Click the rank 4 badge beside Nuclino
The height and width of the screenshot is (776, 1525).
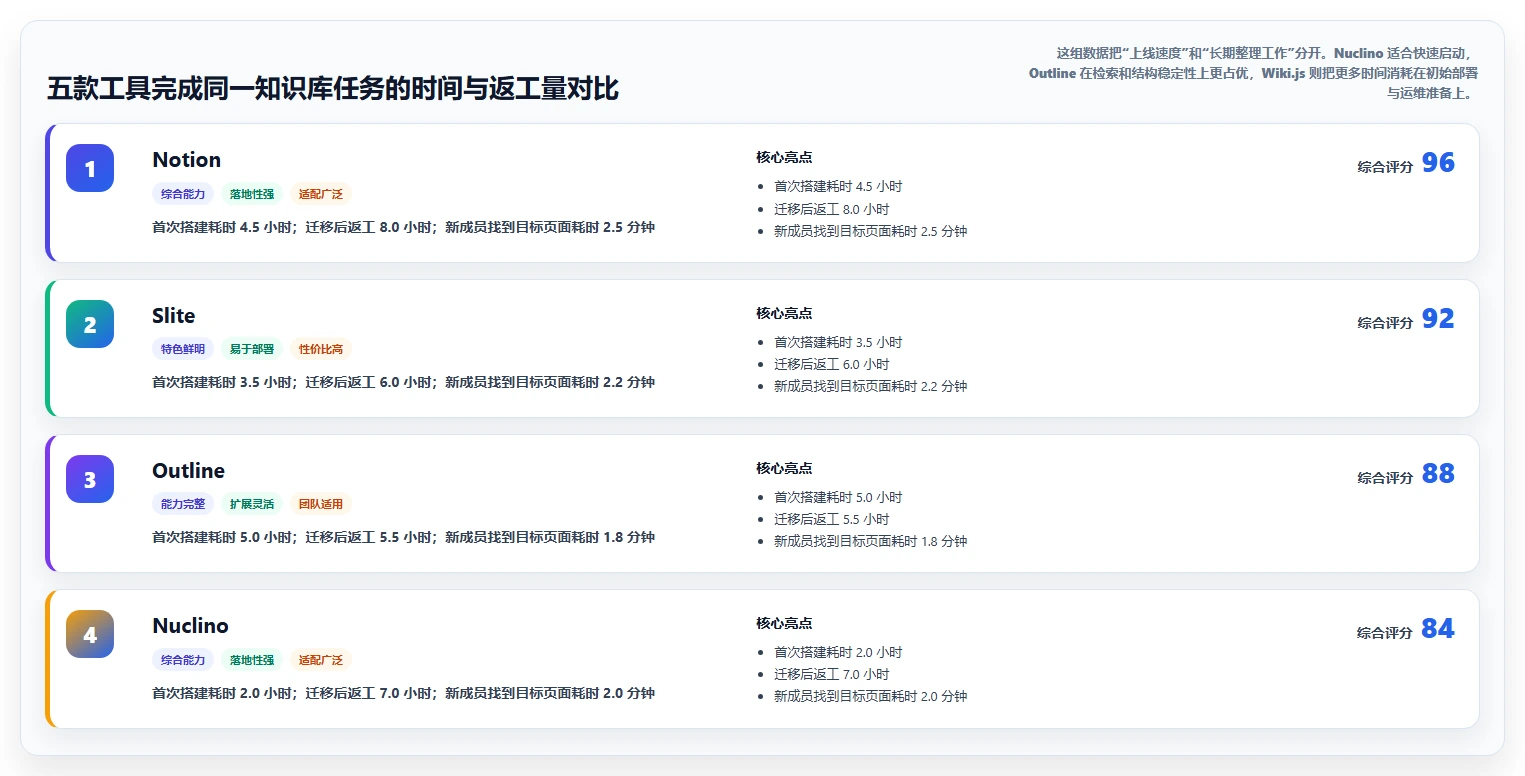pos(90,634)
